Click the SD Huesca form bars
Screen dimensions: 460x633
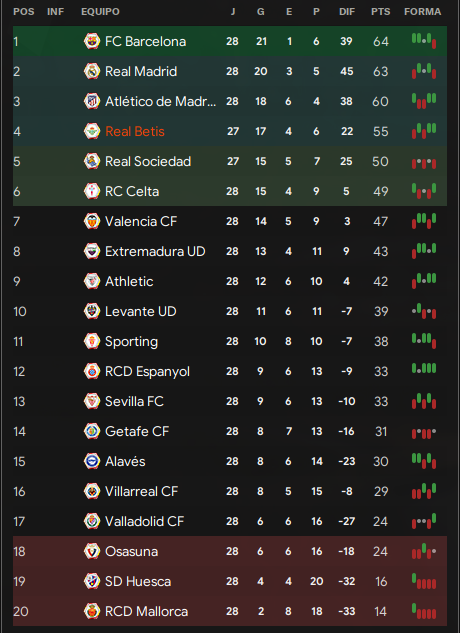[x=424, y=581]
